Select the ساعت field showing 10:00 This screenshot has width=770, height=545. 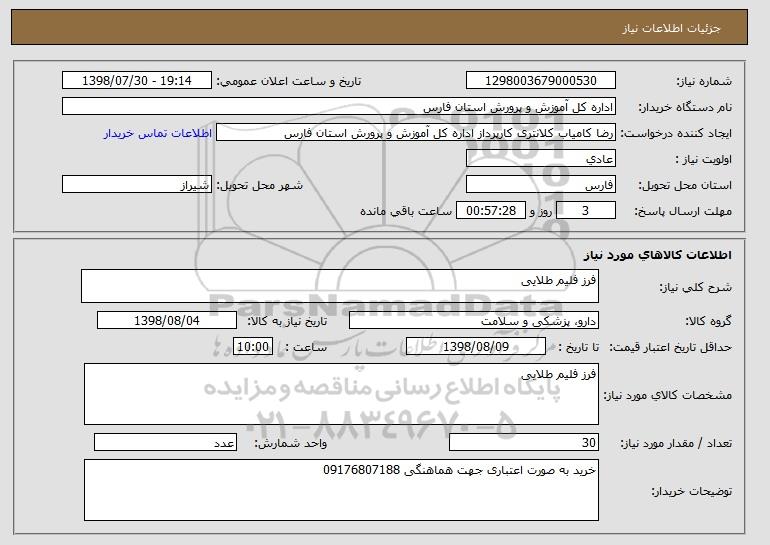(253, 347)
